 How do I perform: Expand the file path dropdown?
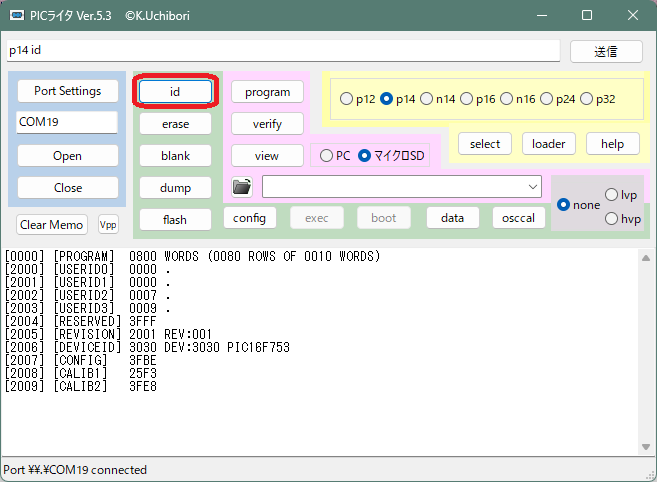532,187
